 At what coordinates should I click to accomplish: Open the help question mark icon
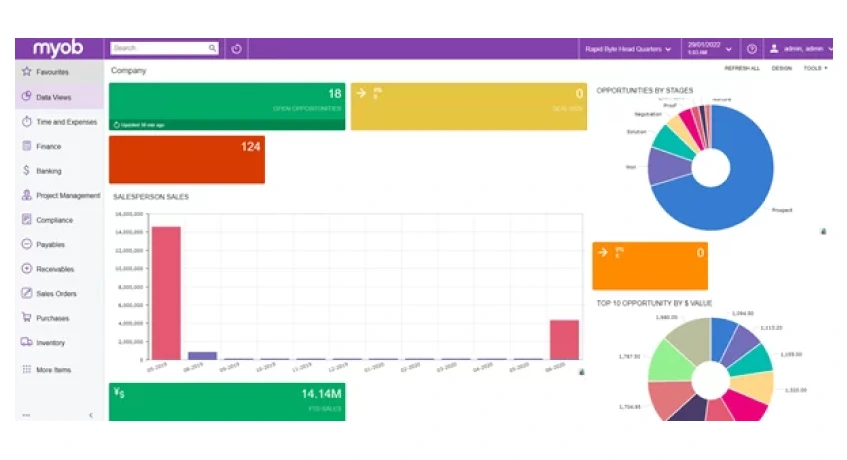751,49
